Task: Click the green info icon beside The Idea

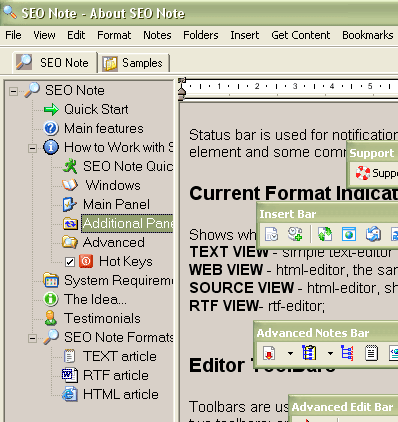Action: point(51,299)
